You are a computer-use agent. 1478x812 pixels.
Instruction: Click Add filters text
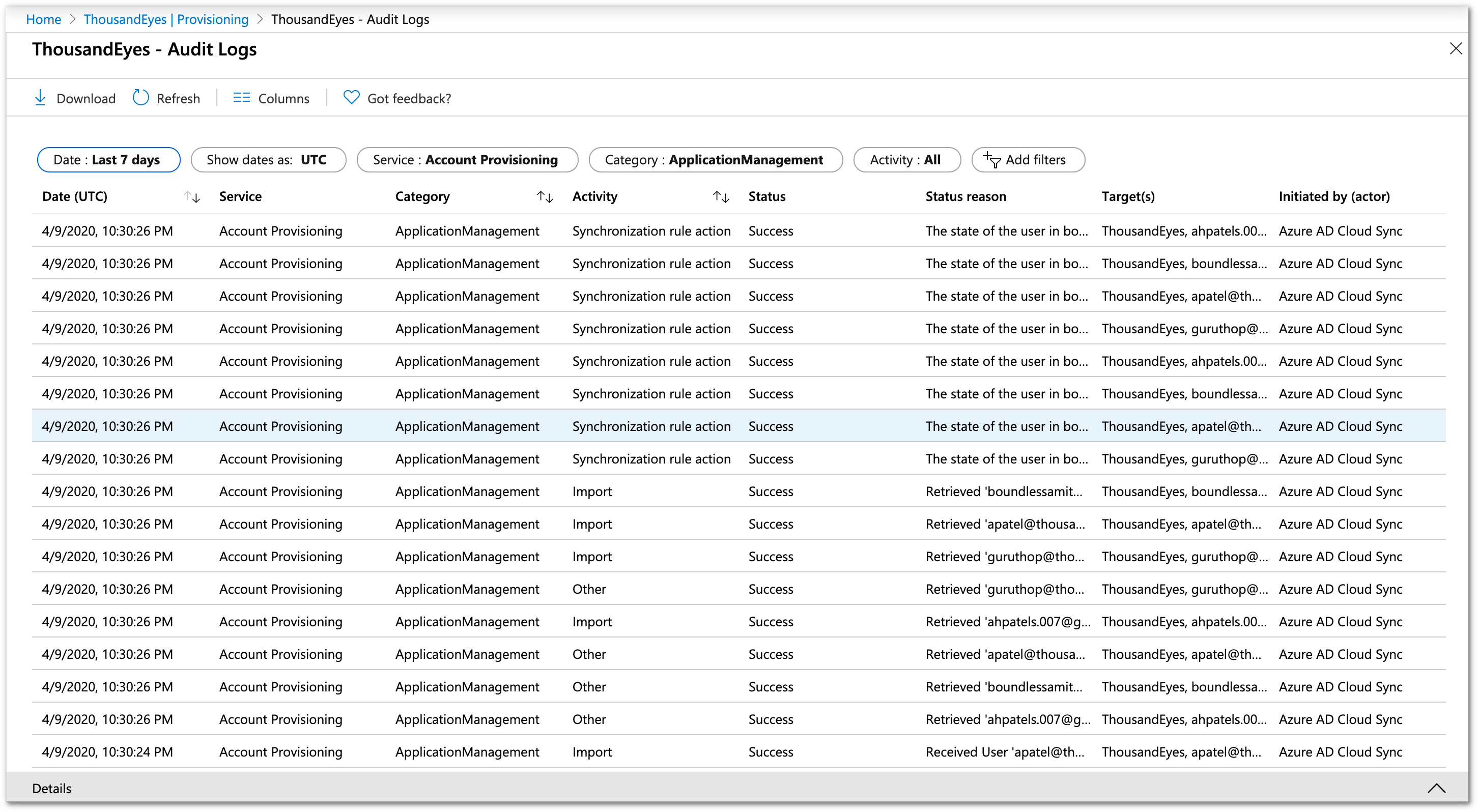point(1036,160)
